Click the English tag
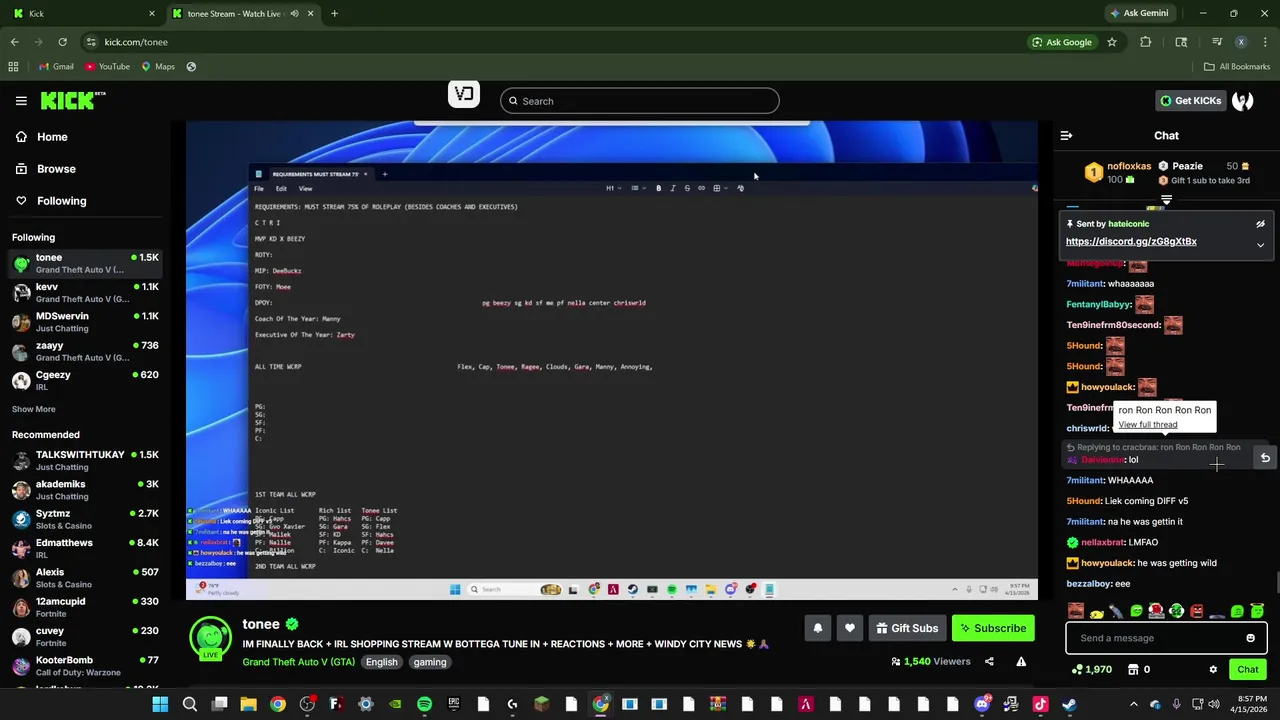The image size is (1280, 720). click(x=381, y=662)
